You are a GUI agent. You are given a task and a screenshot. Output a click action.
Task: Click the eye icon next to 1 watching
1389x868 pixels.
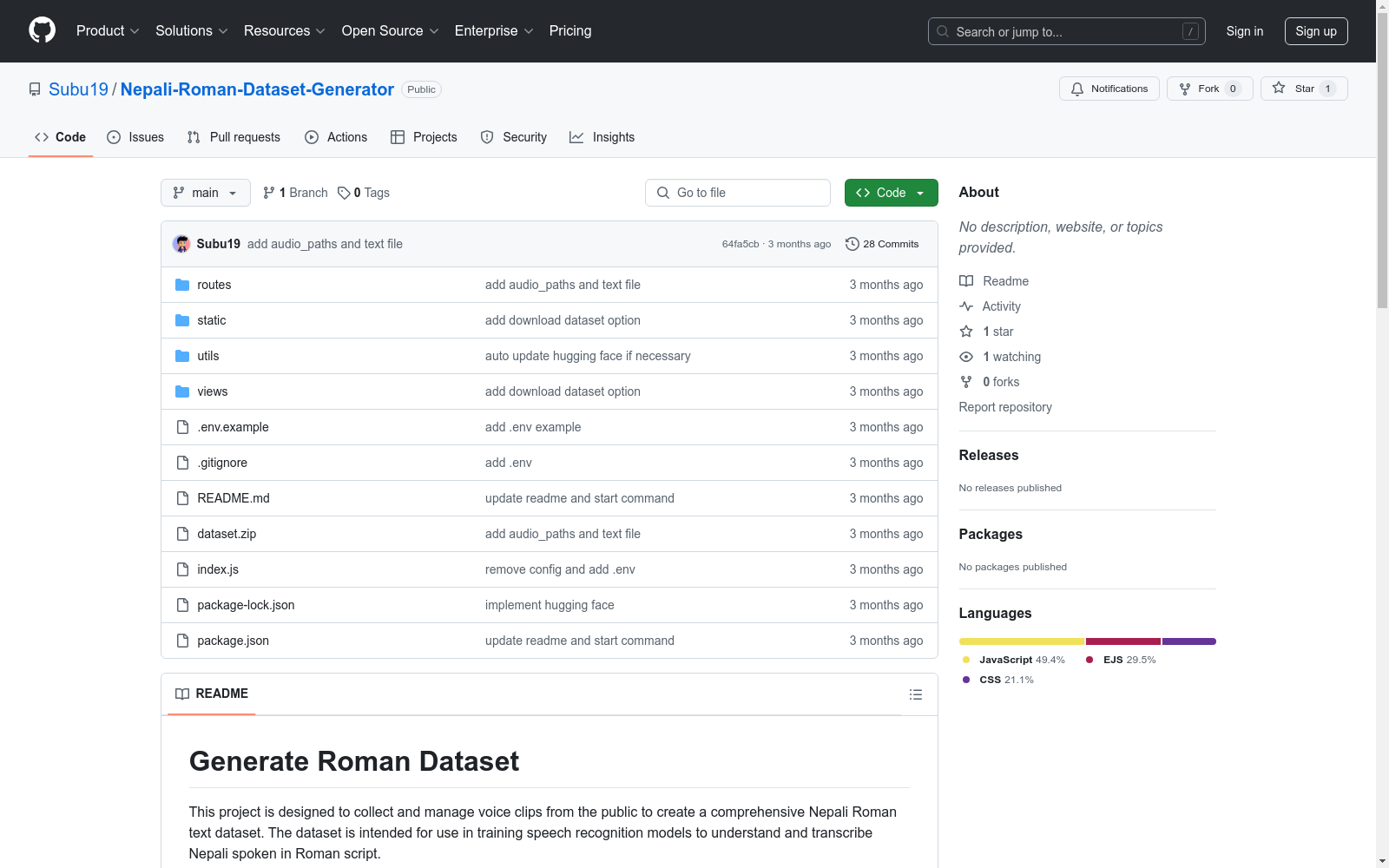966,357
